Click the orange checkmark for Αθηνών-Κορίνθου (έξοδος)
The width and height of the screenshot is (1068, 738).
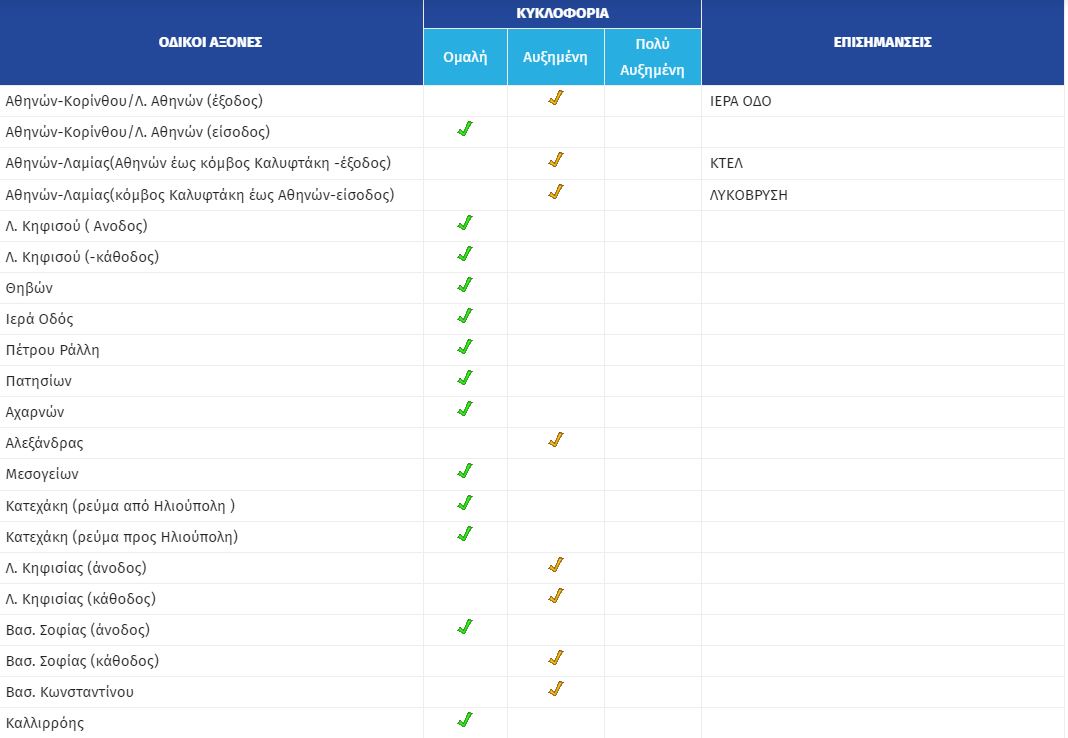click(556, 98)
